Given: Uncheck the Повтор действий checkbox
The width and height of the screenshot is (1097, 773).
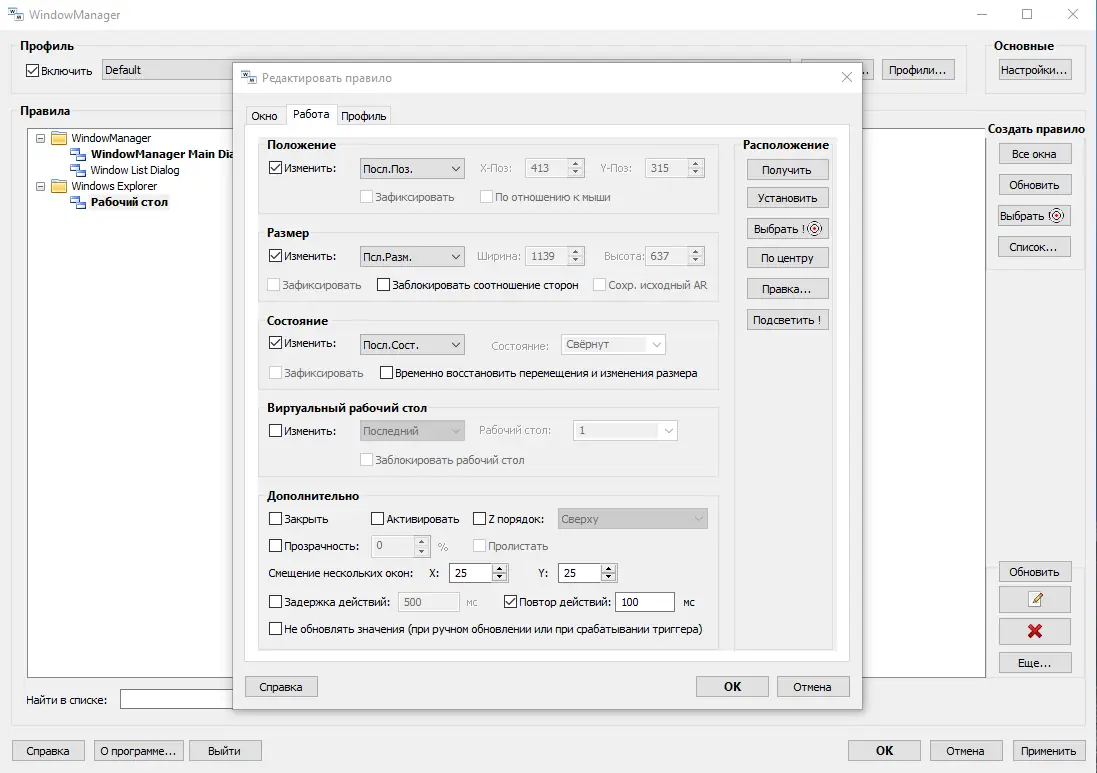Looking at the screenshot, I should click(x=510, y=602).
